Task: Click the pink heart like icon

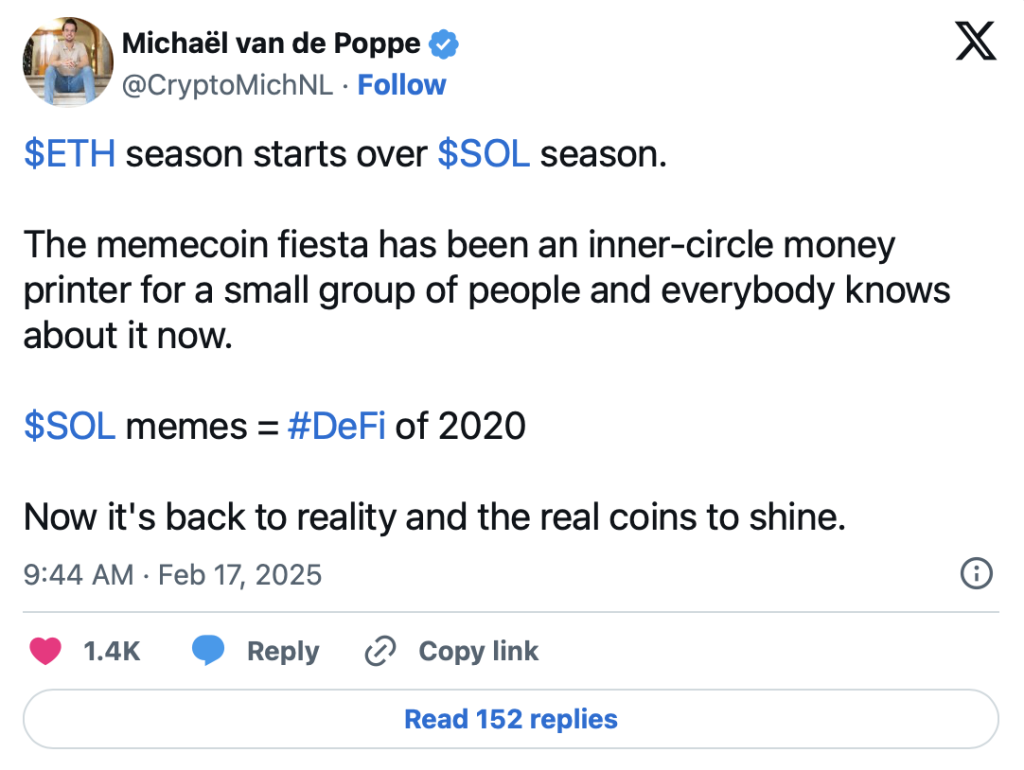Action: [x=46, y=652]
